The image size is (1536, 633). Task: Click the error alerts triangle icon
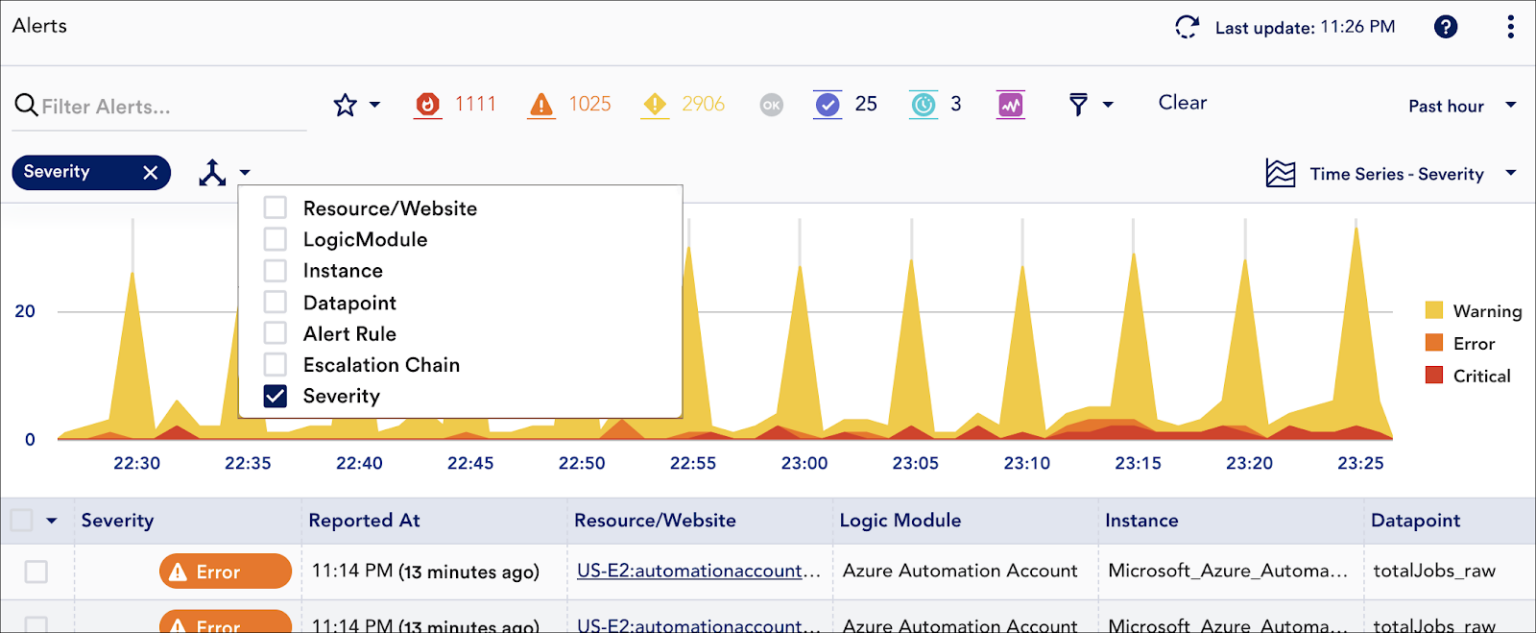(541, 103)
